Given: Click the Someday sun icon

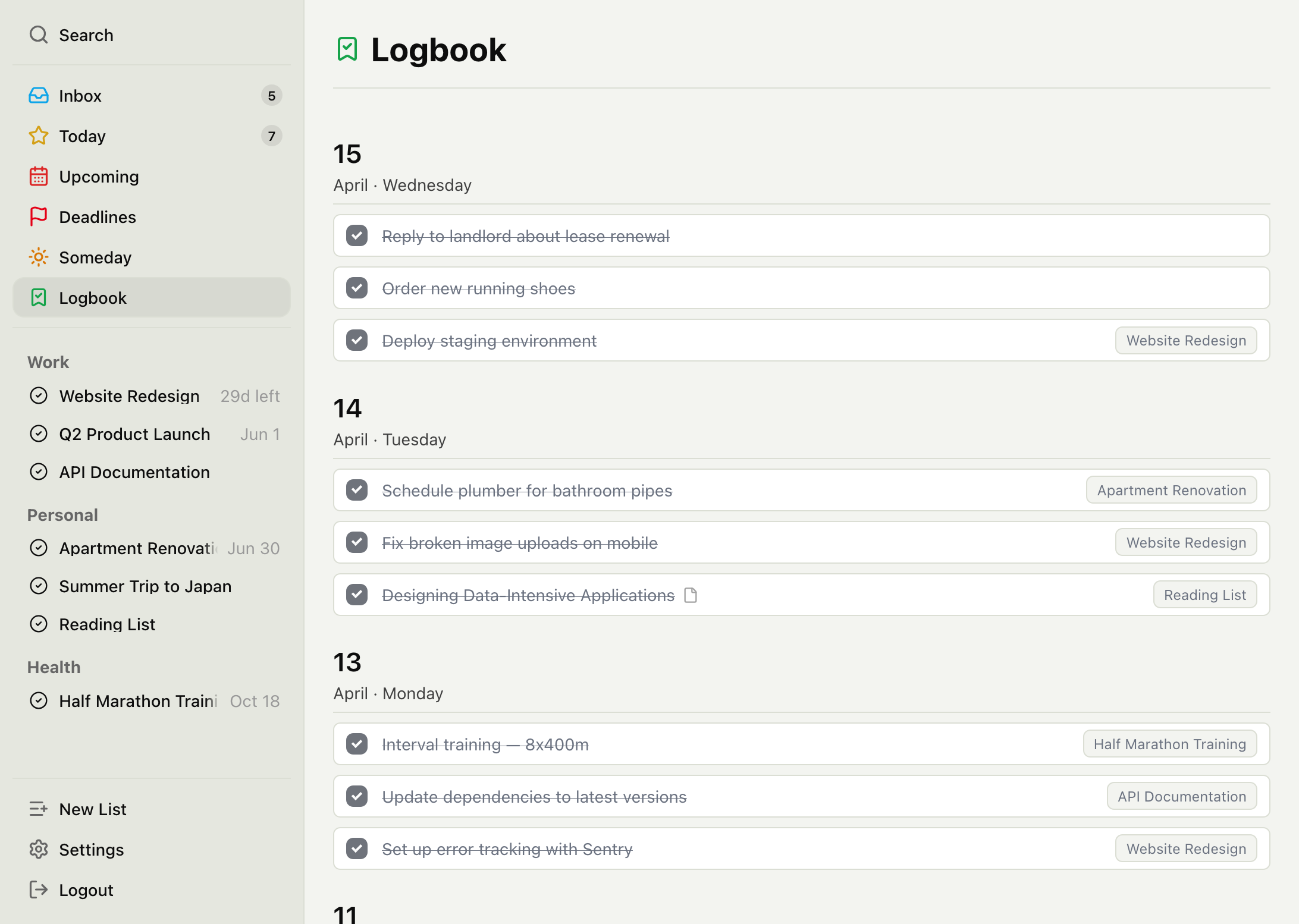Looking at the screenshot, I should pos(39,257).
